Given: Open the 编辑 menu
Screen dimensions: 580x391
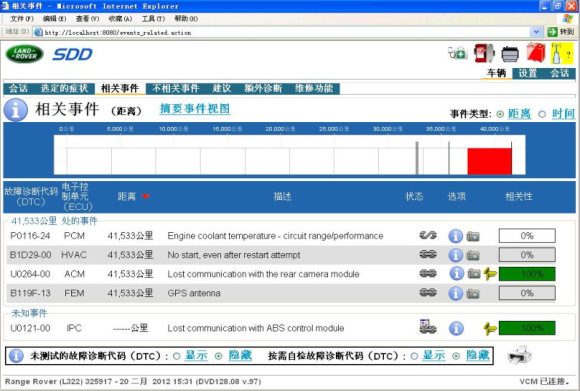Looking at the screenshot, I should pyautogui.click(x=54, y=18).
